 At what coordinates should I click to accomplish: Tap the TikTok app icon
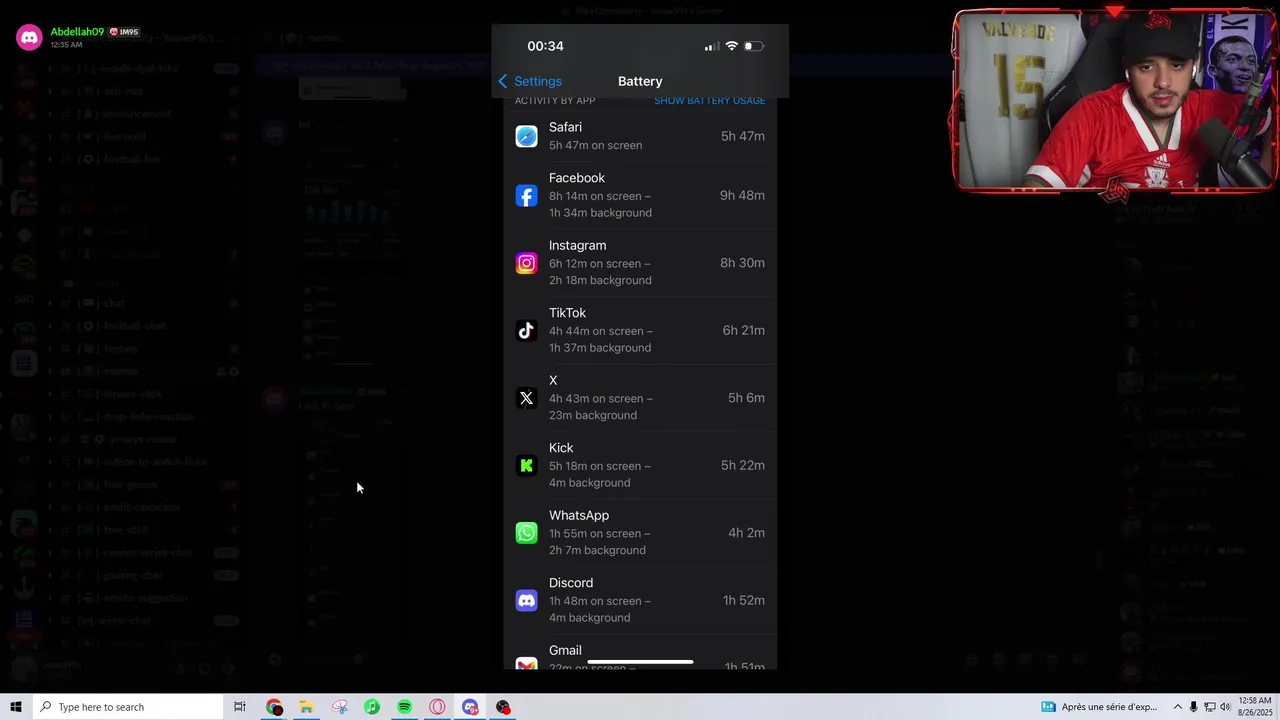(x=526, y=330)
